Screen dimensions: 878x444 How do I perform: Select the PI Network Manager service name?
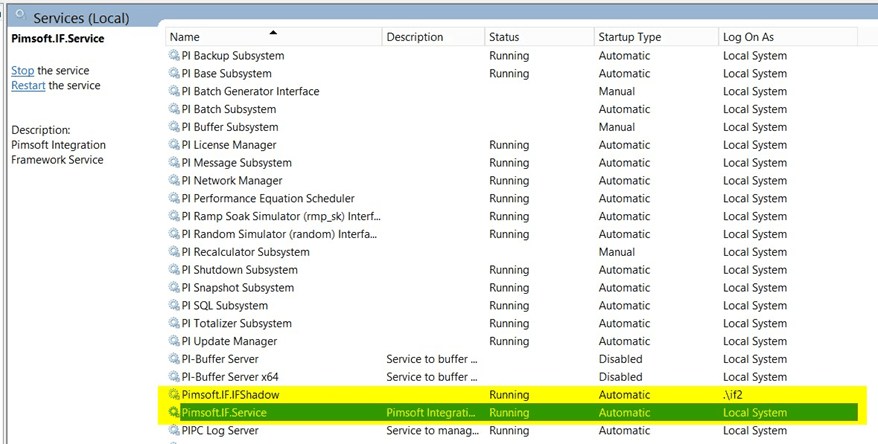[x=232, y=181]
